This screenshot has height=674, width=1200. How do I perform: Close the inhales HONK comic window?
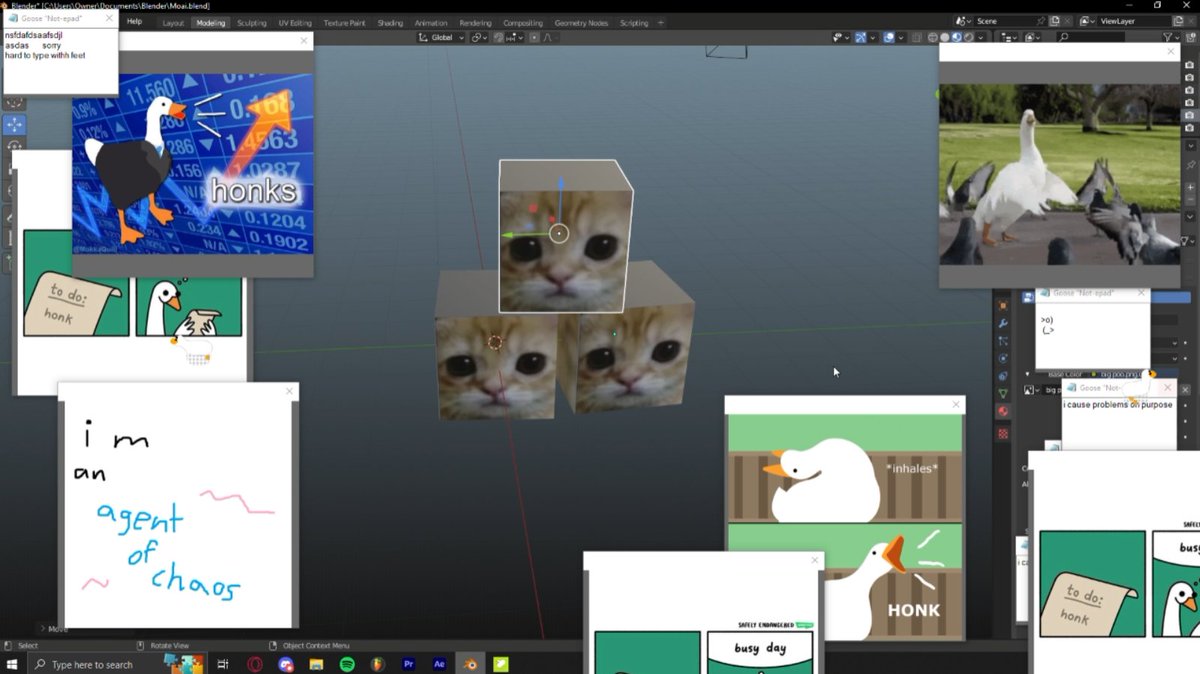point(957,404)
